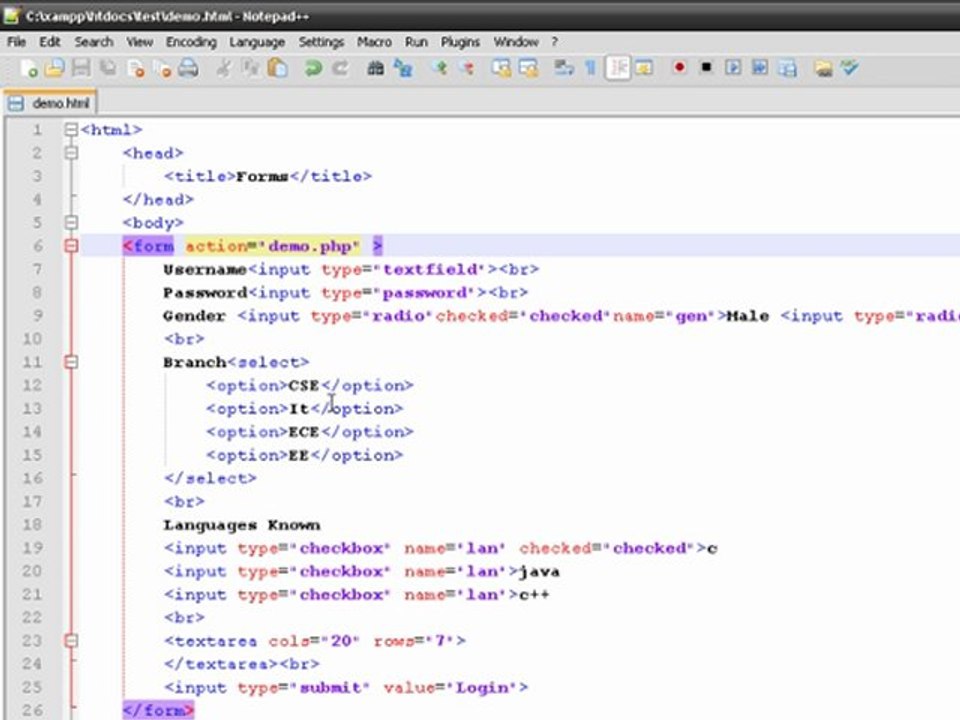Stop macro recording with black square
Image resolution: width=960 pixels, height=720 pixels.
[x=706, y=68]
